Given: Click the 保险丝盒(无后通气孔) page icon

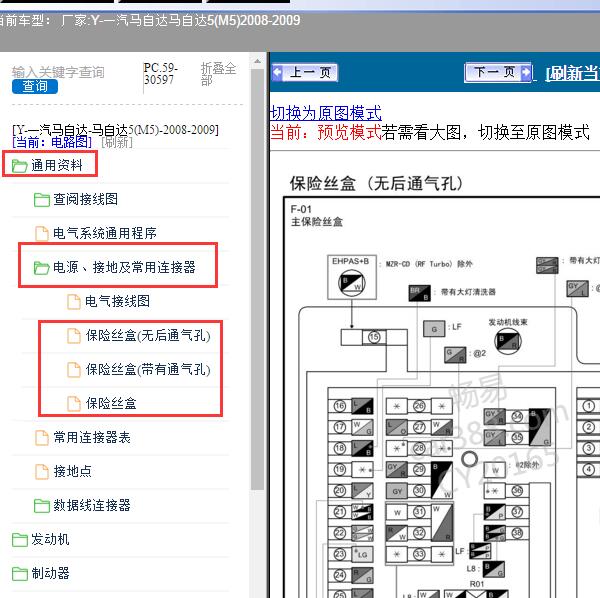Looking at the screenshot, I should click(74, 336).
